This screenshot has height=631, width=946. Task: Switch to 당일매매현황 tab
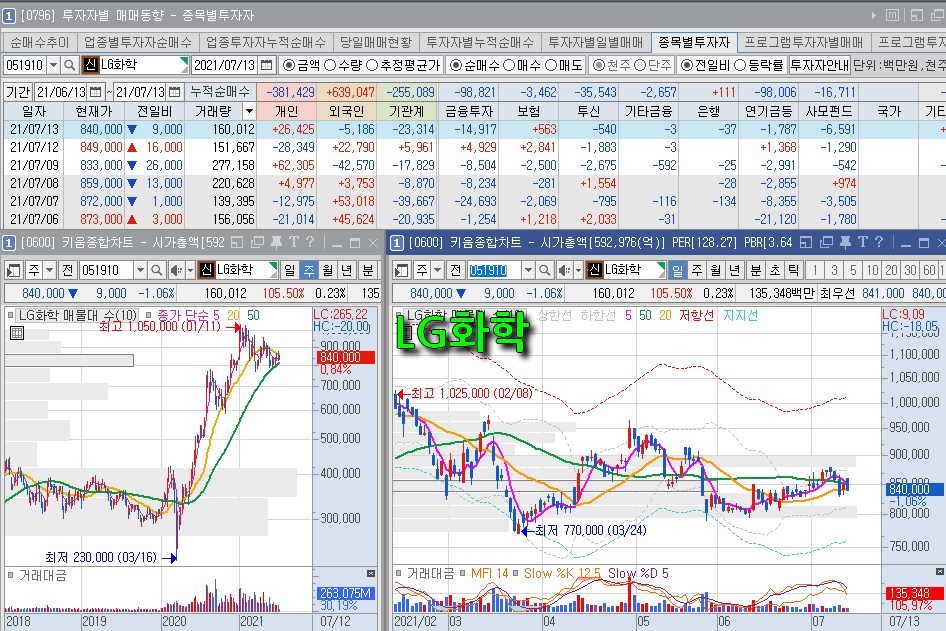[x=375, y=42]
